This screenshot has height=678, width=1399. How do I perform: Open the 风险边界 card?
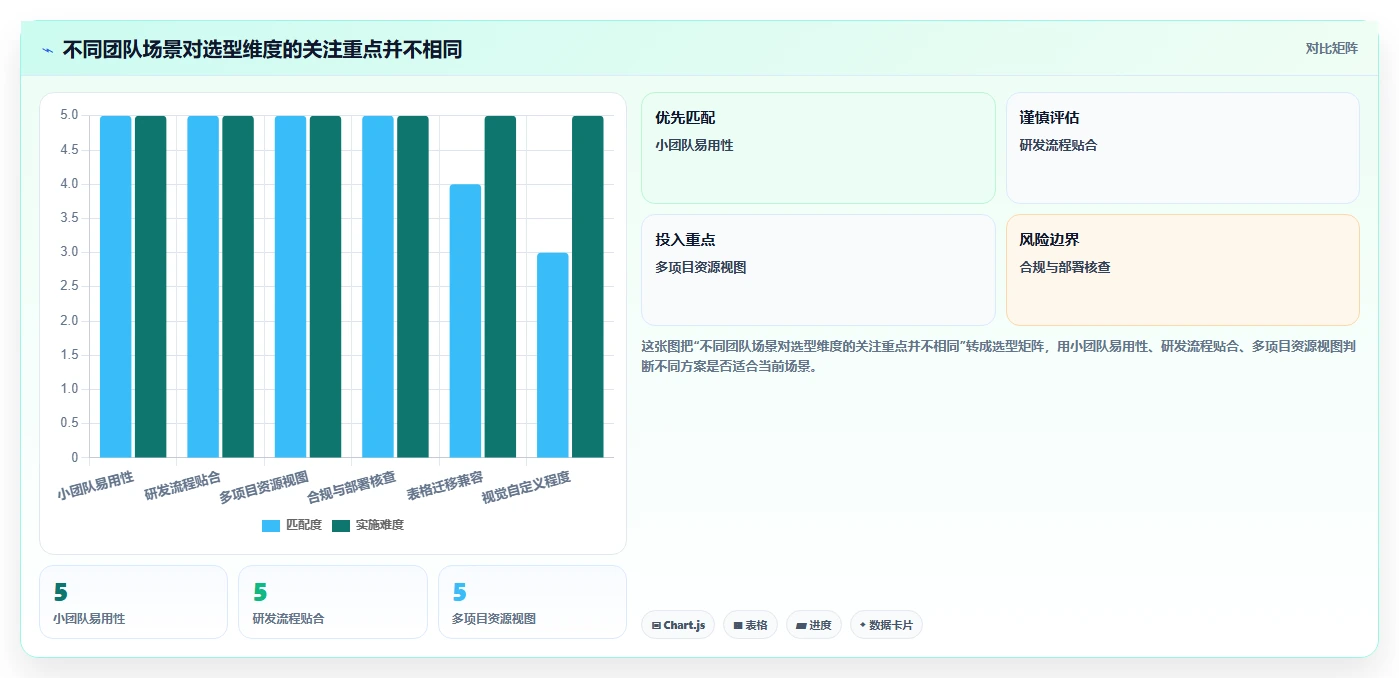click(x=1182, y=270)
